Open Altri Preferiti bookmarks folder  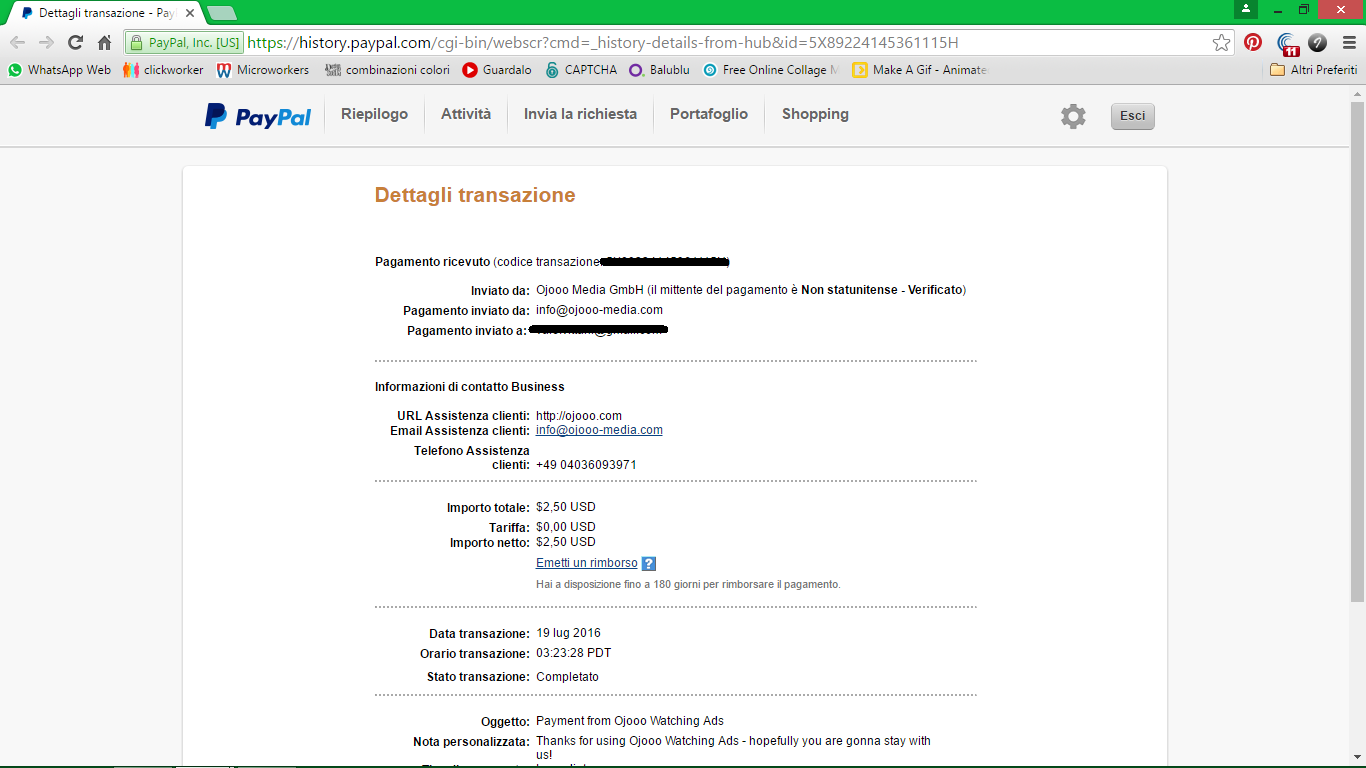click(x=1313, y=70)
